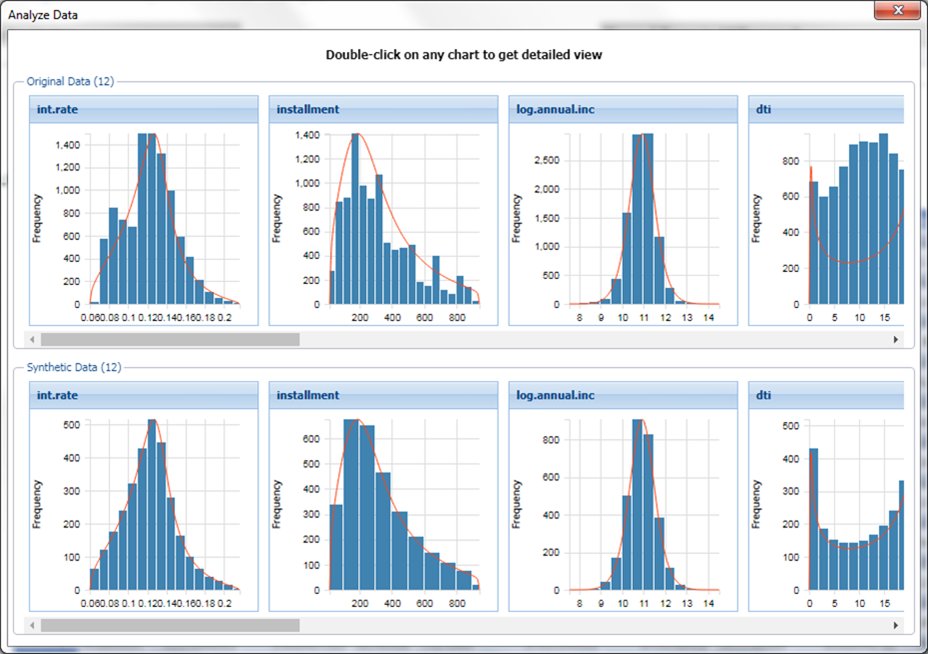Click the Original Data horizontal scrollbar thumb
928x654 pixels.
(x=170, y=340)
